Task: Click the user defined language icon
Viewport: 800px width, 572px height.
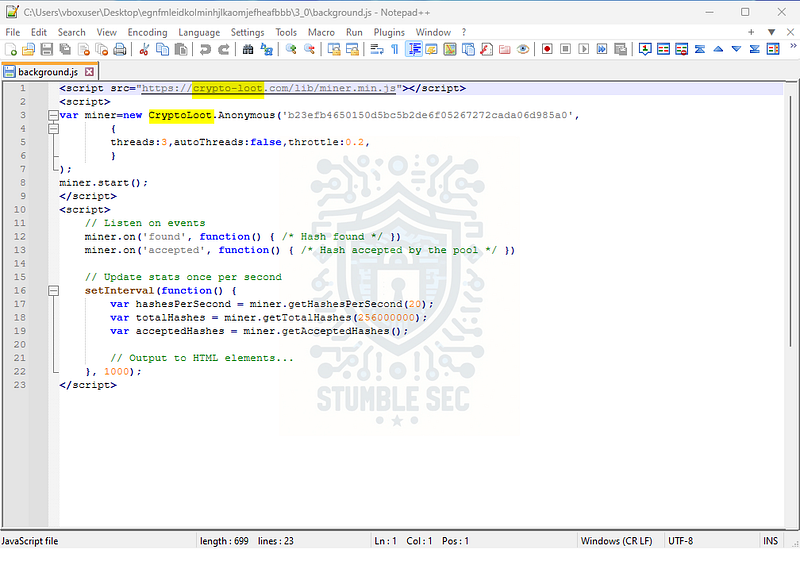Action: [x=432, y=49]
